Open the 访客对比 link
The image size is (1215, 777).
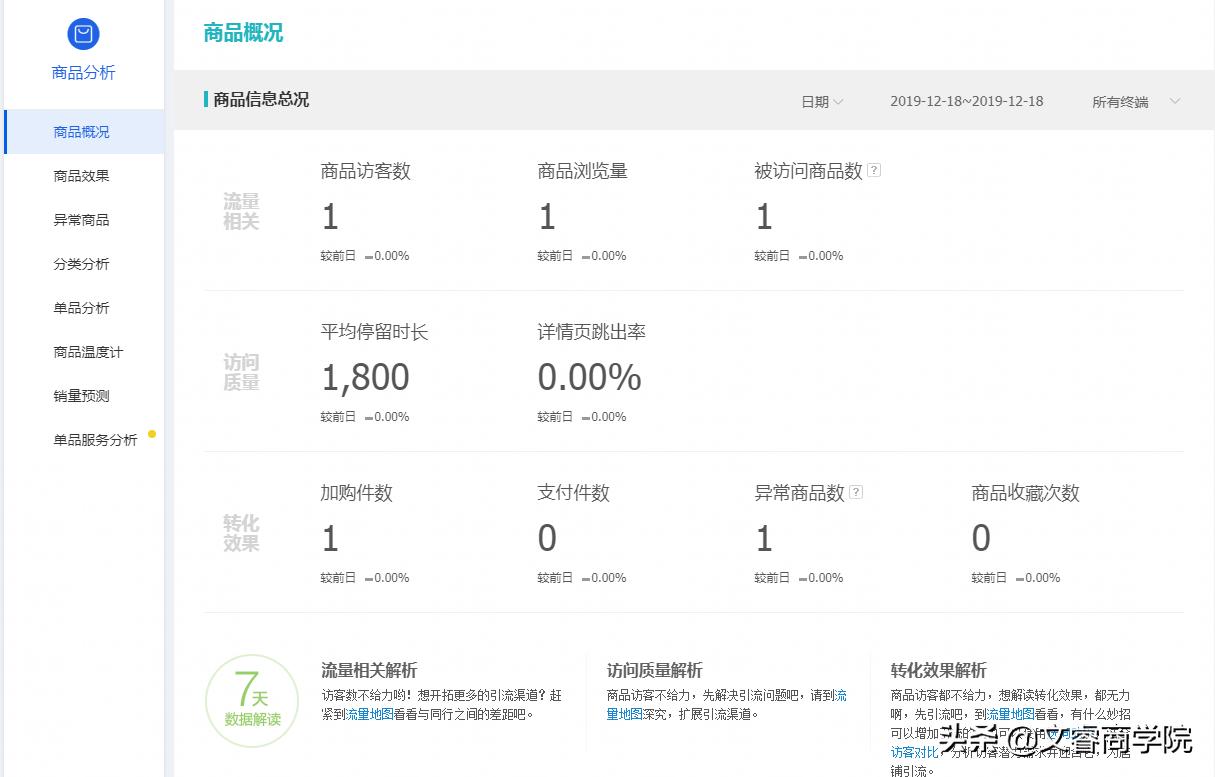coord(913,751)
